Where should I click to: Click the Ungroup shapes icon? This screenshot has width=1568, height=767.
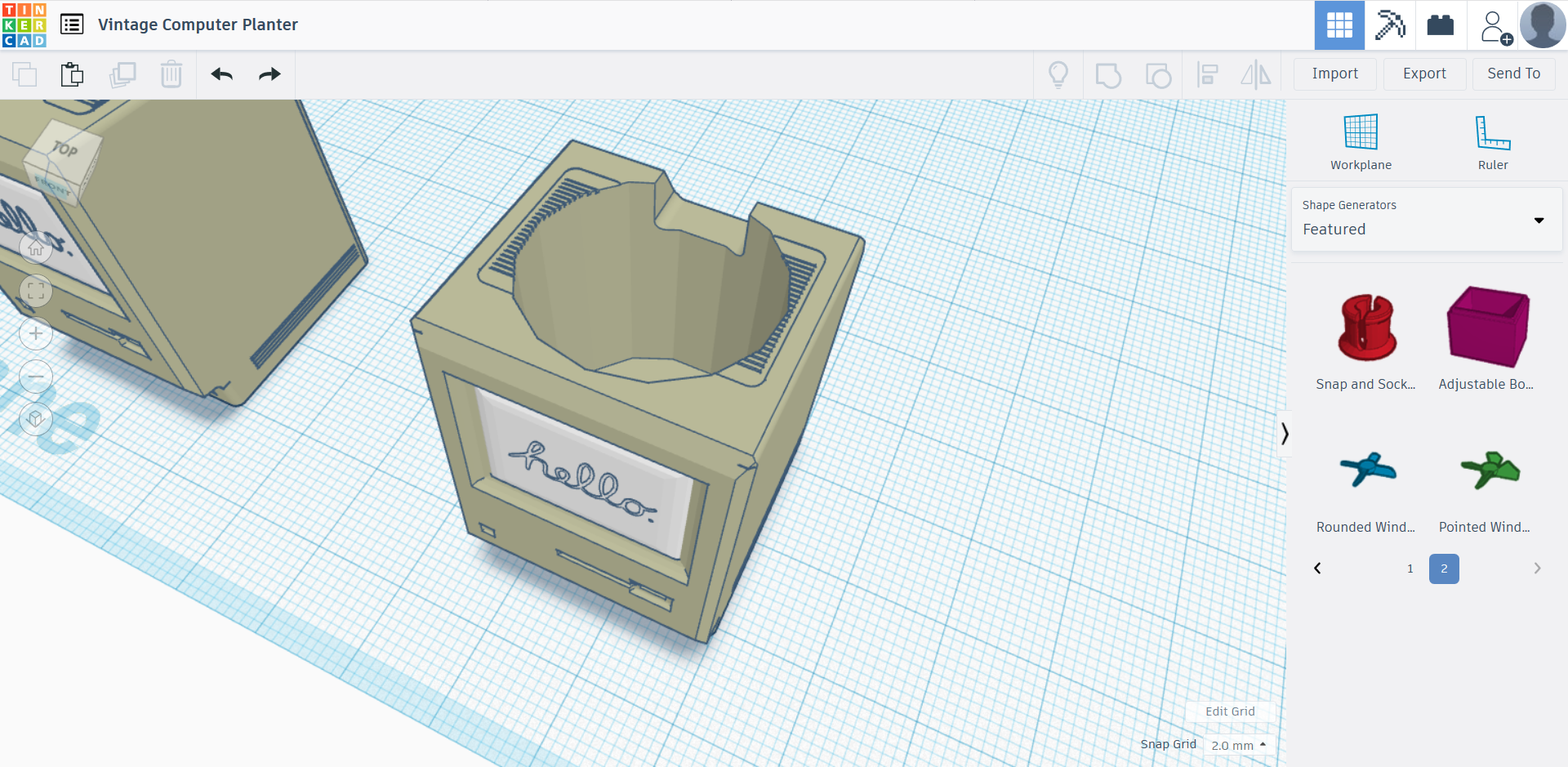coord(1158,74)
